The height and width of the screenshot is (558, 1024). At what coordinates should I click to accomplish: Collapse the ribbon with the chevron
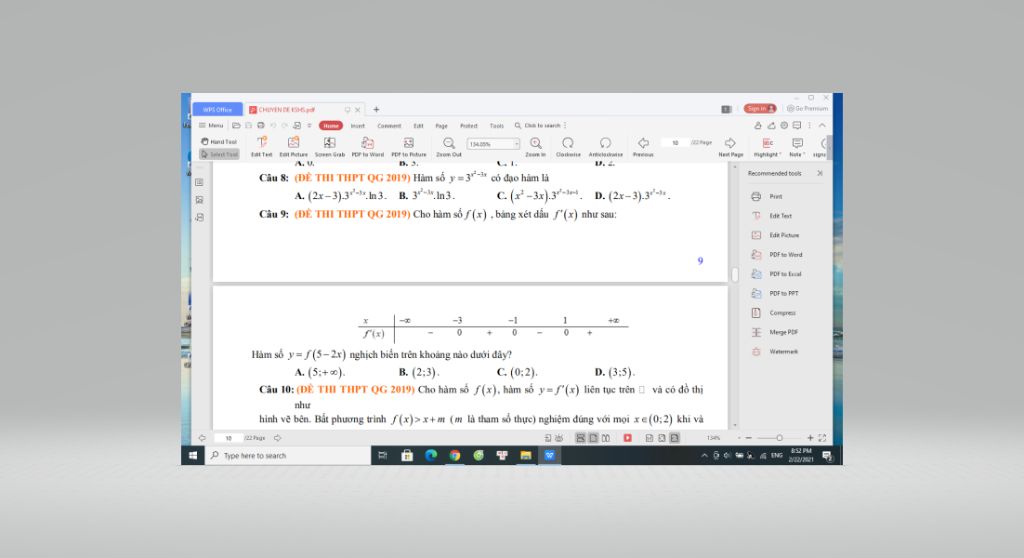point(822,125)
